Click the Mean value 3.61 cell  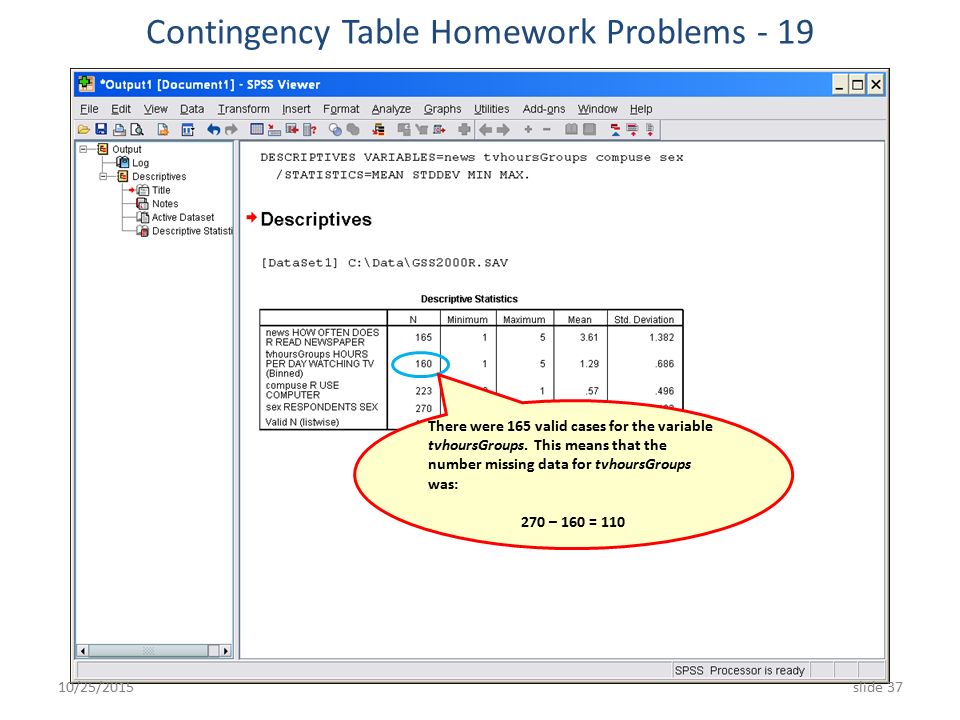[589, 337]
